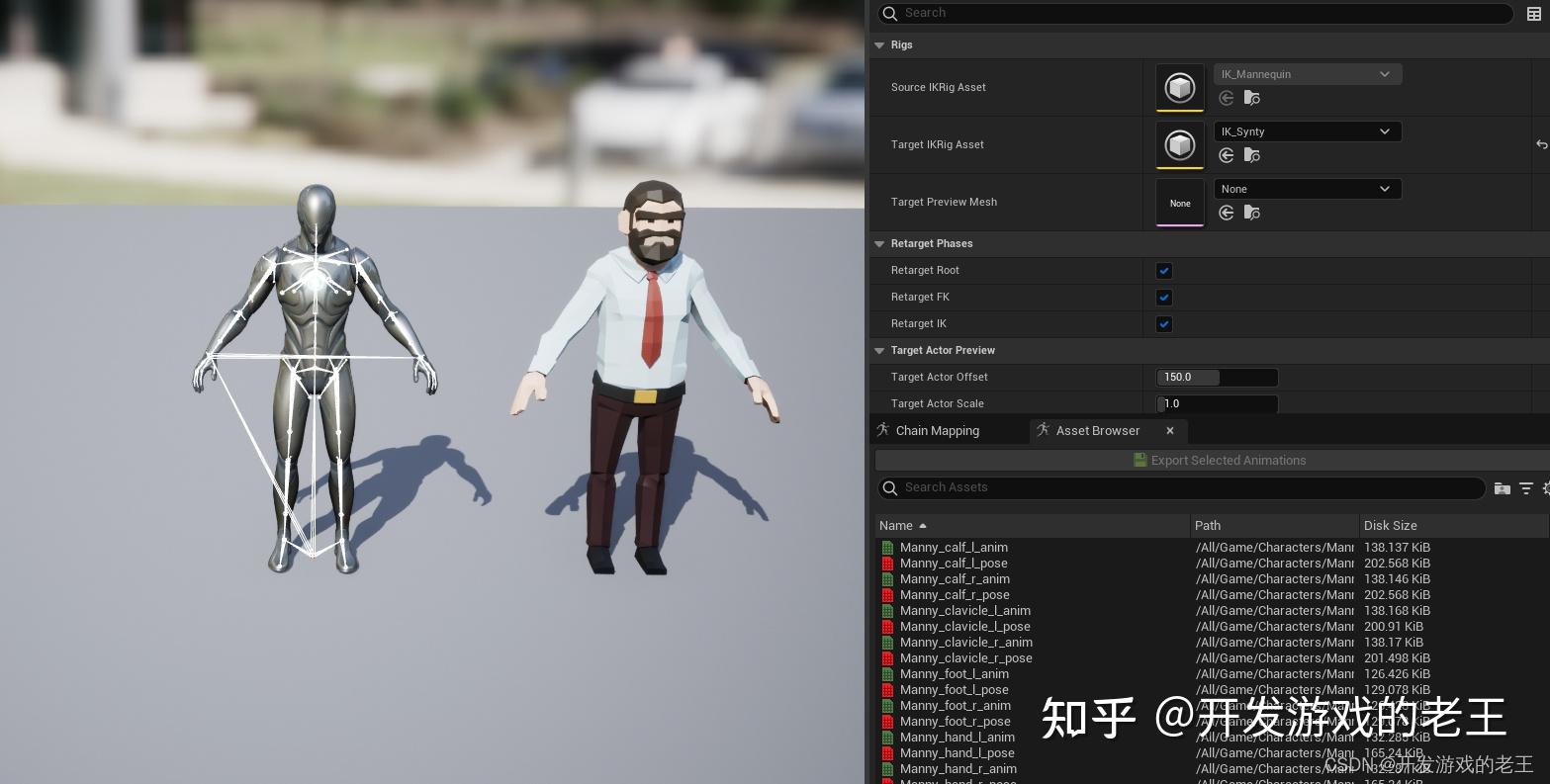Open the asset list settings gear icon

[x=1545, y=487]
